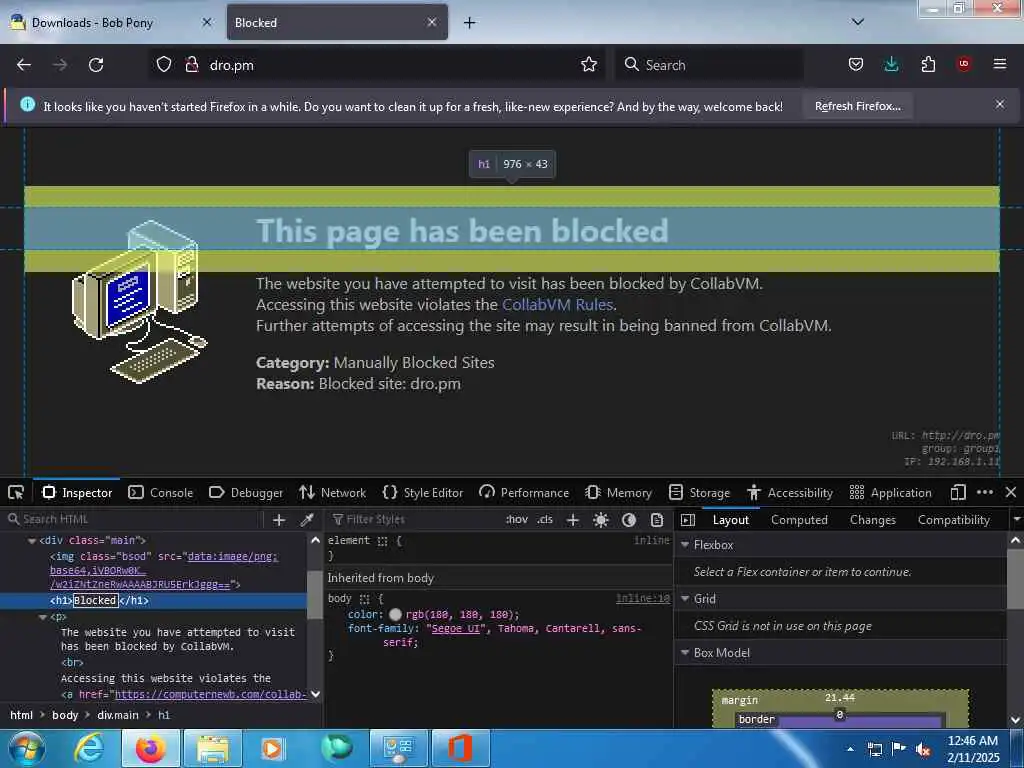Screen dimensions: 1024x768
Task: Pick color from page with eyedropper
Action: pos(306,520)
